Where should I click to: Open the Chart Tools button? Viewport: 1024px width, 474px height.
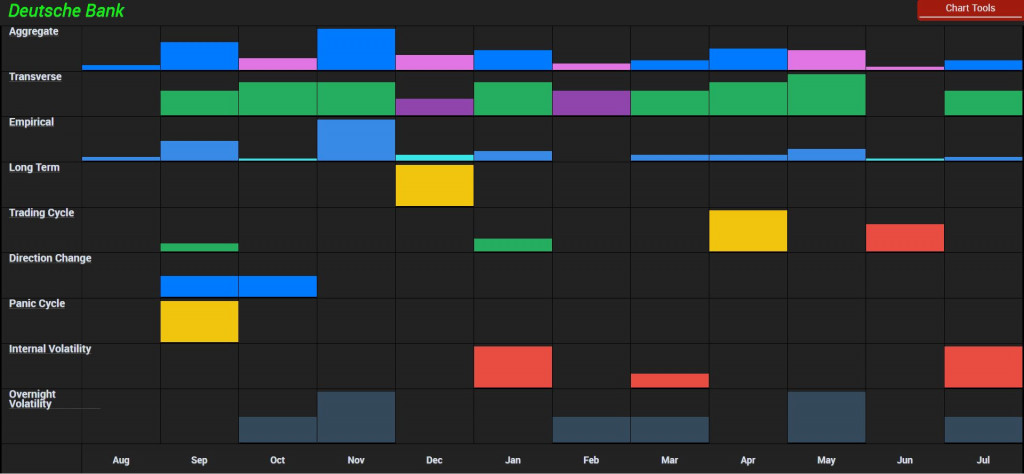pos(970,9)
